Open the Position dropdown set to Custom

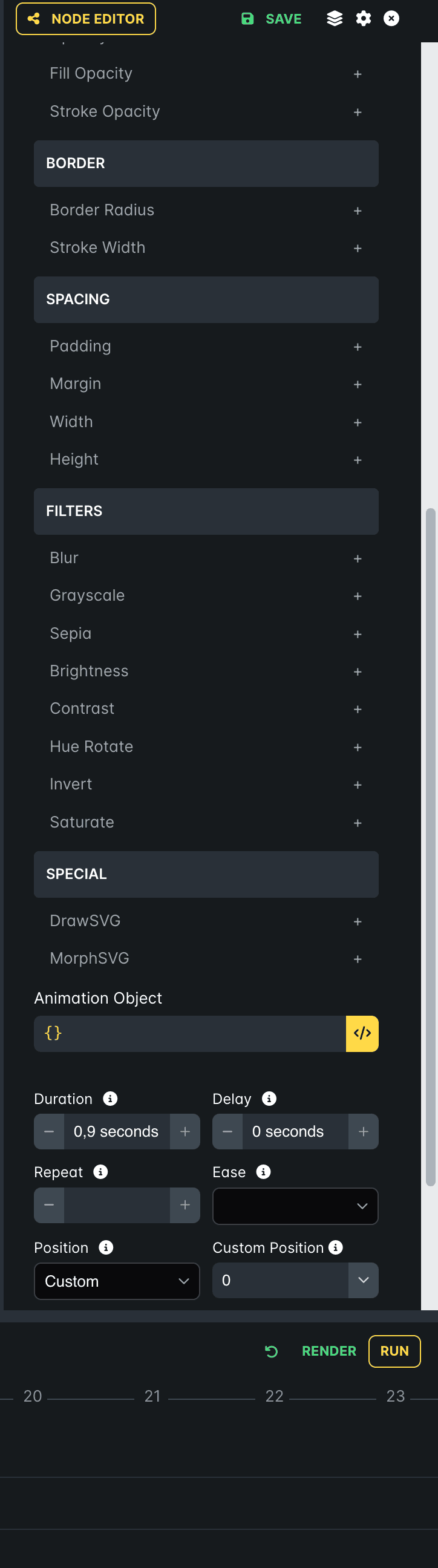[x=117, y=1281]
